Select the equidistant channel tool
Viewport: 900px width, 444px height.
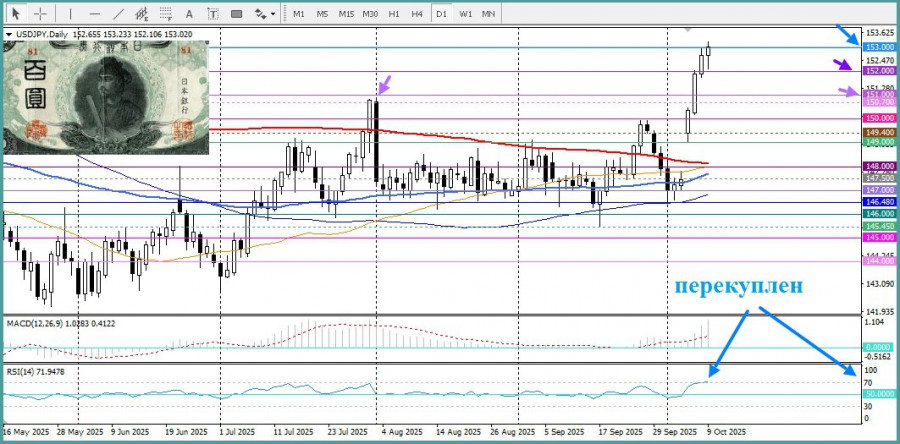[143, 14]
